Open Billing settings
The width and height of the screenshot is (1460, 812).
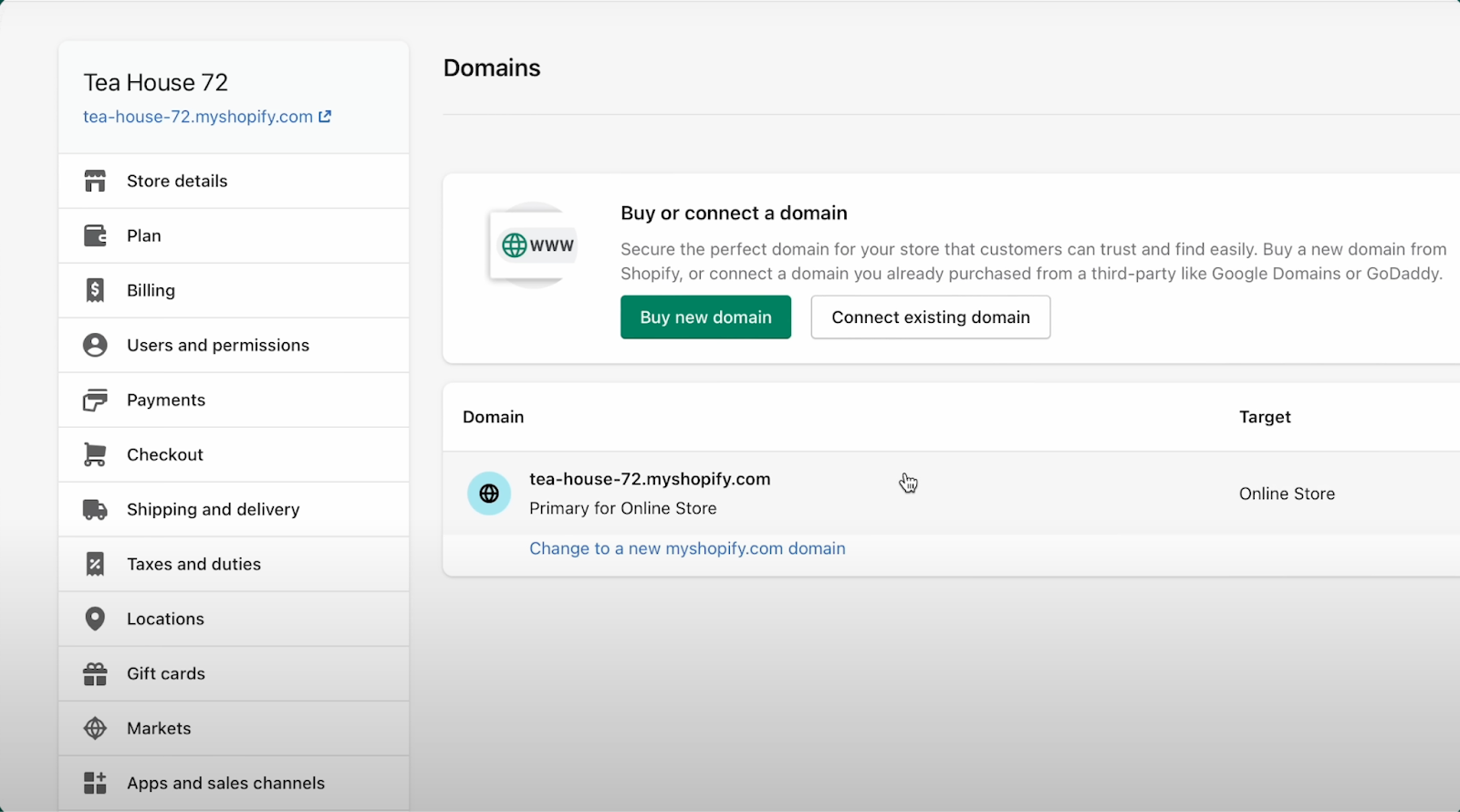[234, 290]
